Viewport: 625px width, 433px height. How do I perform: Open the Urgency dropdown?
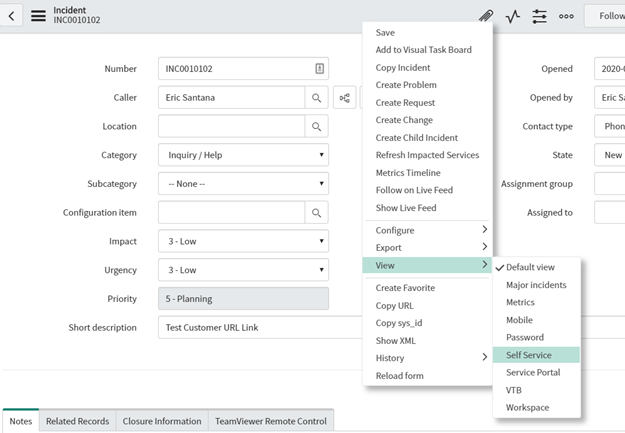243,270
